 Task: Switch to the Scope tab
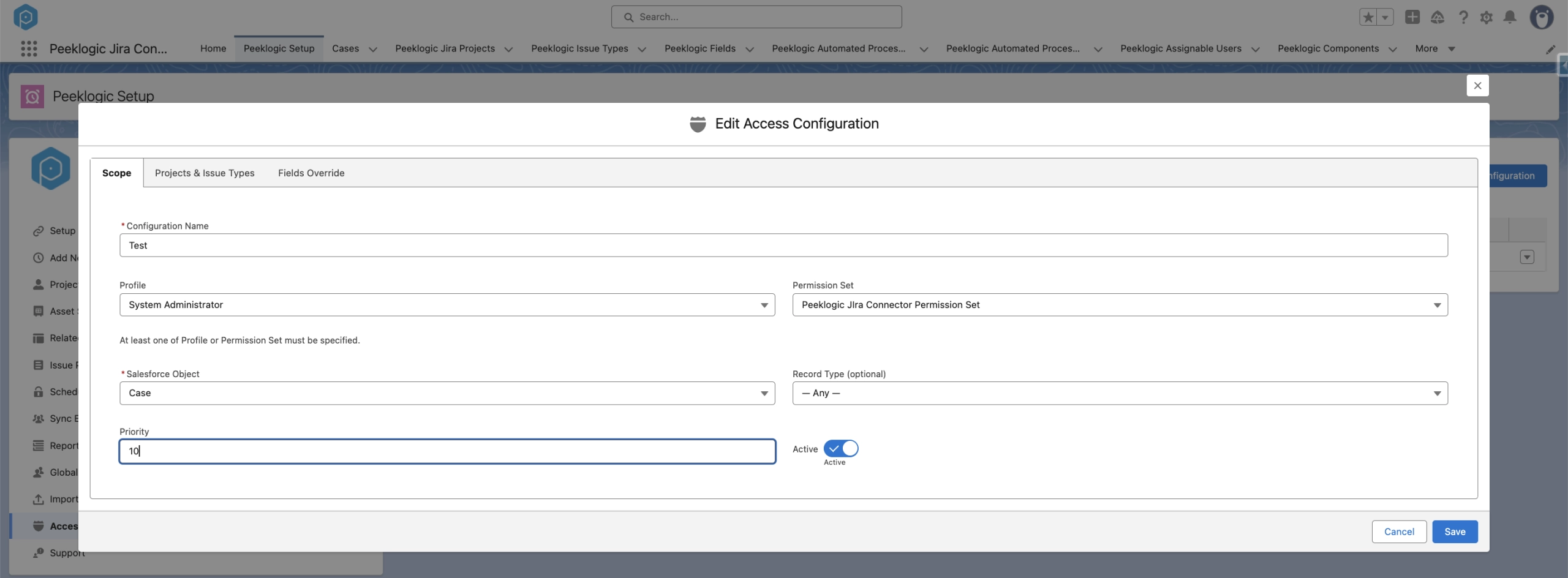pos(116,173)
